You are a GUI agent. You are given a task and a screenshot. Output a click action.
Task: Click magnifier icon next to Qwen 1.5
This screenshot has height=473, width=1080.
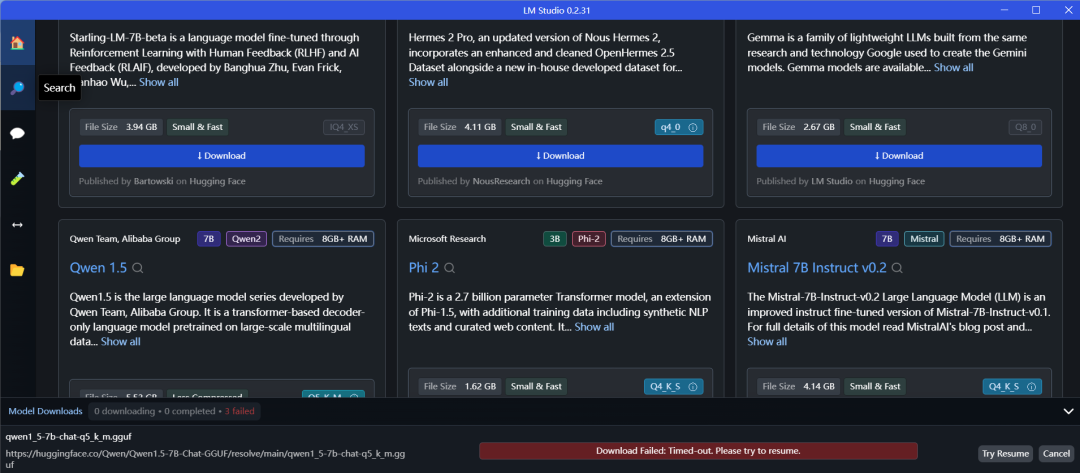138,268
